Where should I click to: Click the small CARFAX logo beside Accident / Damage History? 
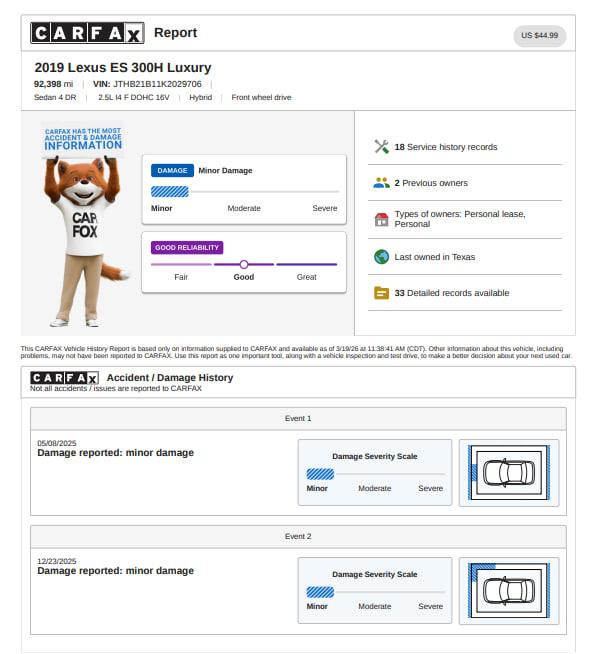coord(64,378)
